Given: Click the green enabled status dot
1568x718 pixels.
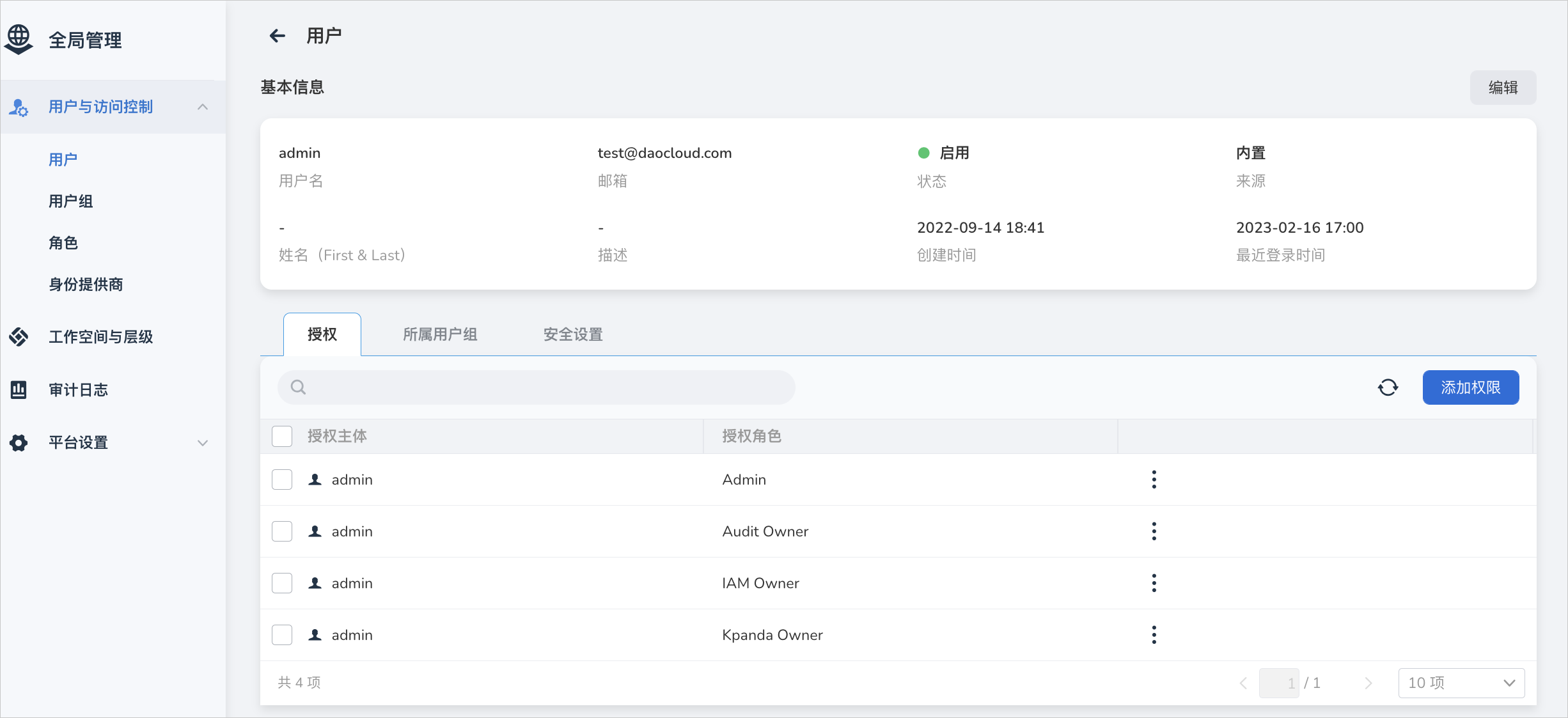Looking at the screenshot, I should coord(923,153).
